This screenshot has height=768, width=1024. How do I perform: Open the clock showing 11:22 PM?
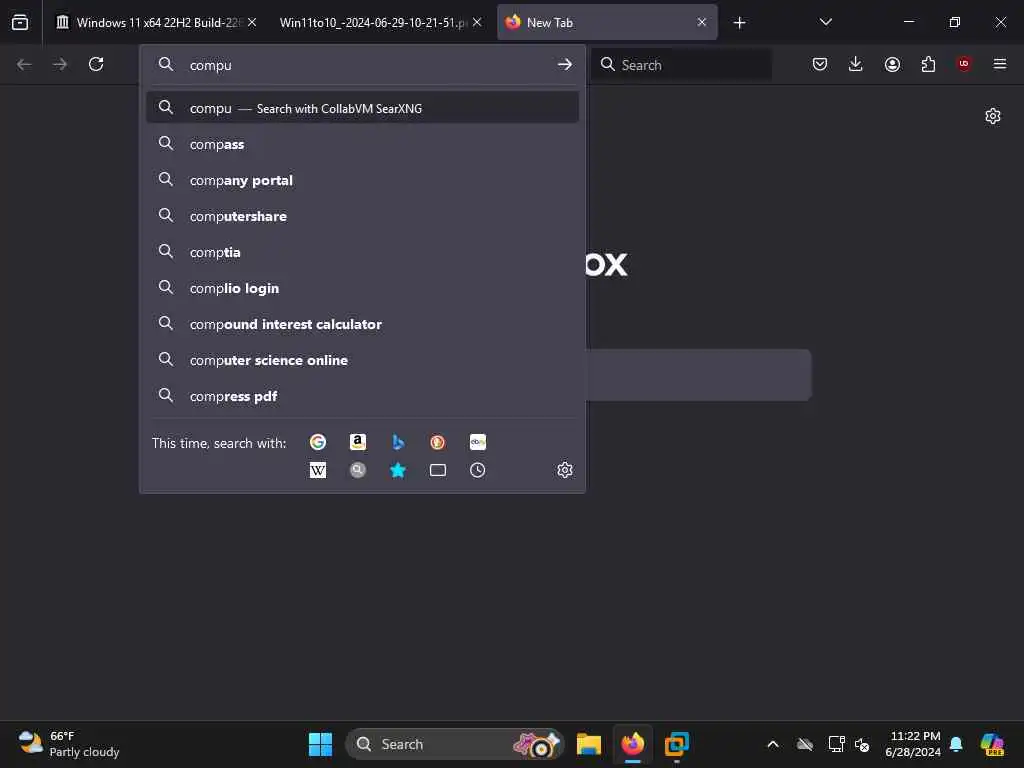tap(912, 744)
